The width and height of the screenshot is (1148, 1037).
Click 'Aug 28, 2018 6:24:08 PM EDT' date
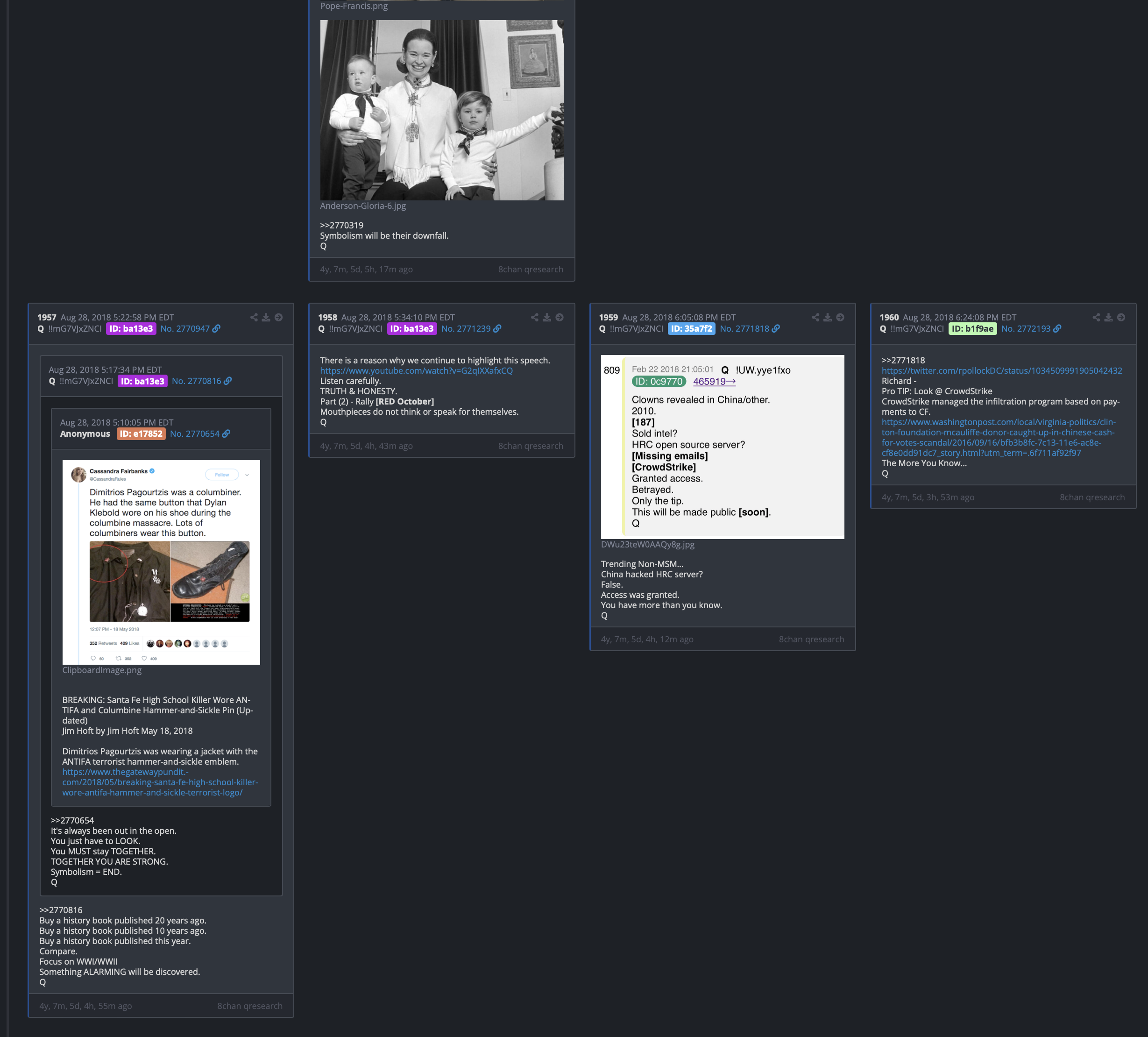pos(959,317)
